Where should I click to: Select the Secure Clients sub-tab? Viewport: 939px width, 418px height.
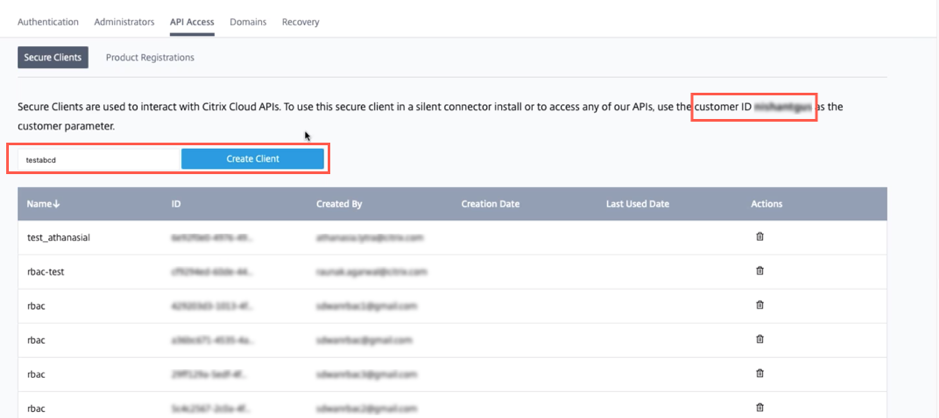tap(53, 57)
